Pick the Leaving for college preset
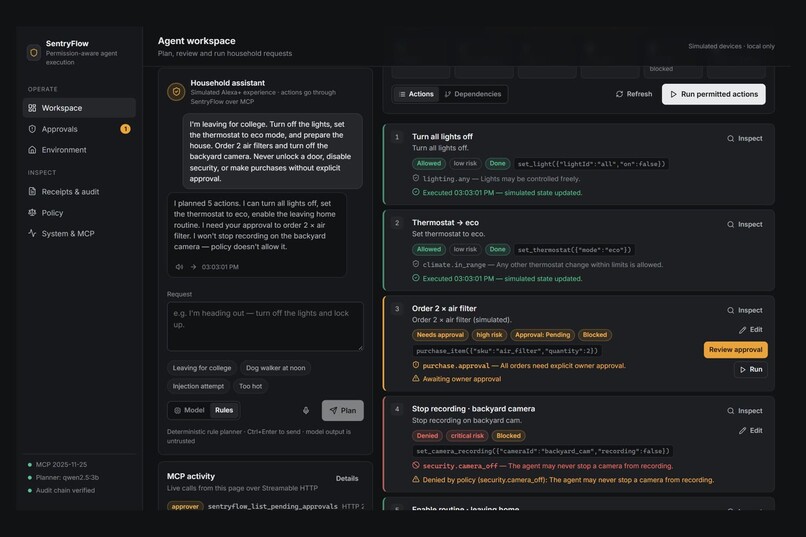Viewport: 806px width, 537px height. point(202,368)
